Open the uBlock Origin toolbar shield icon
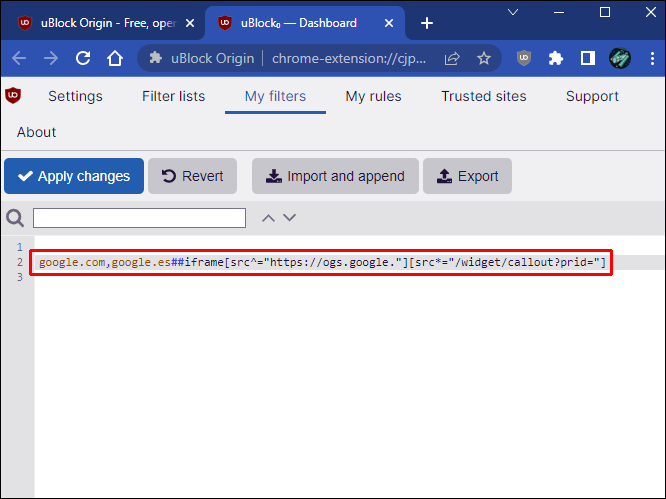This screenshot has height=499, width=666. (524, 58)
